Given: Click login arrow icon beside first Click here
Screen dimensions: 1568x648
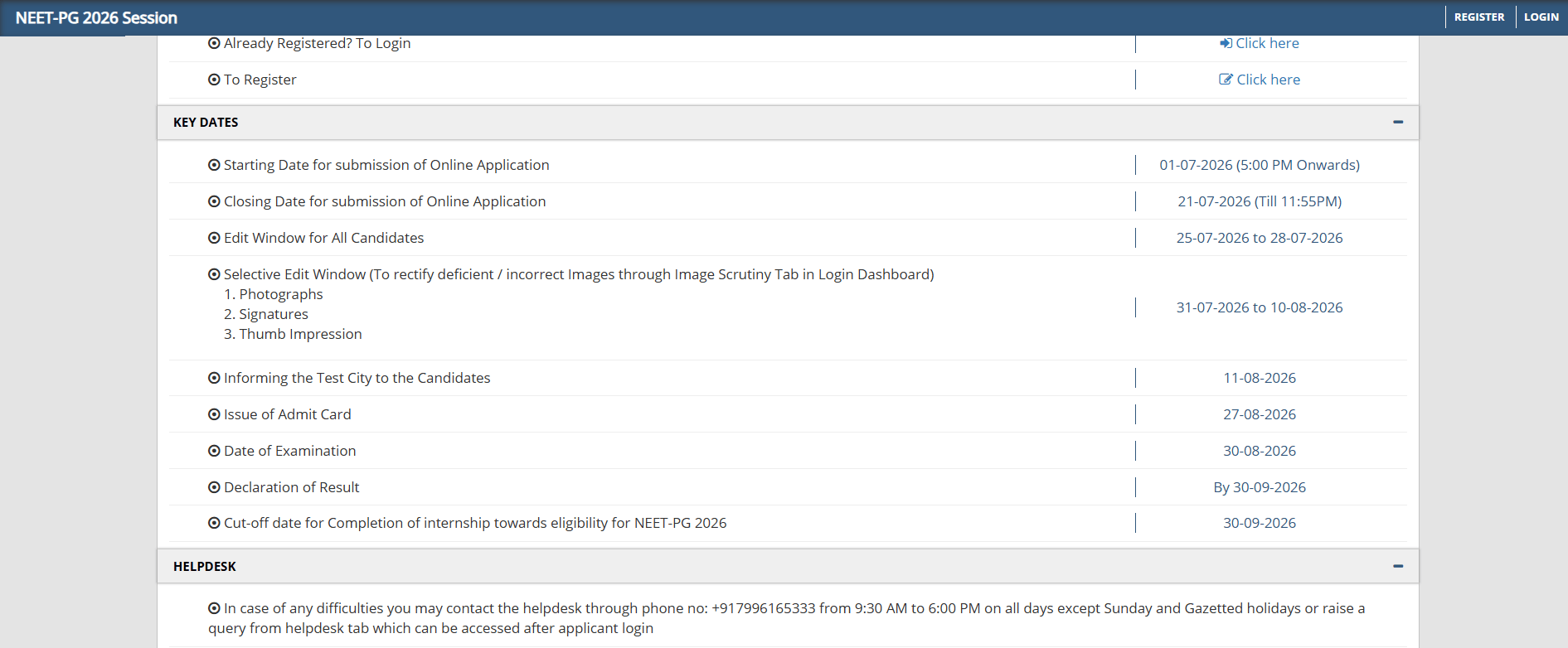Looking at the screenshot, I should 1226,43.
